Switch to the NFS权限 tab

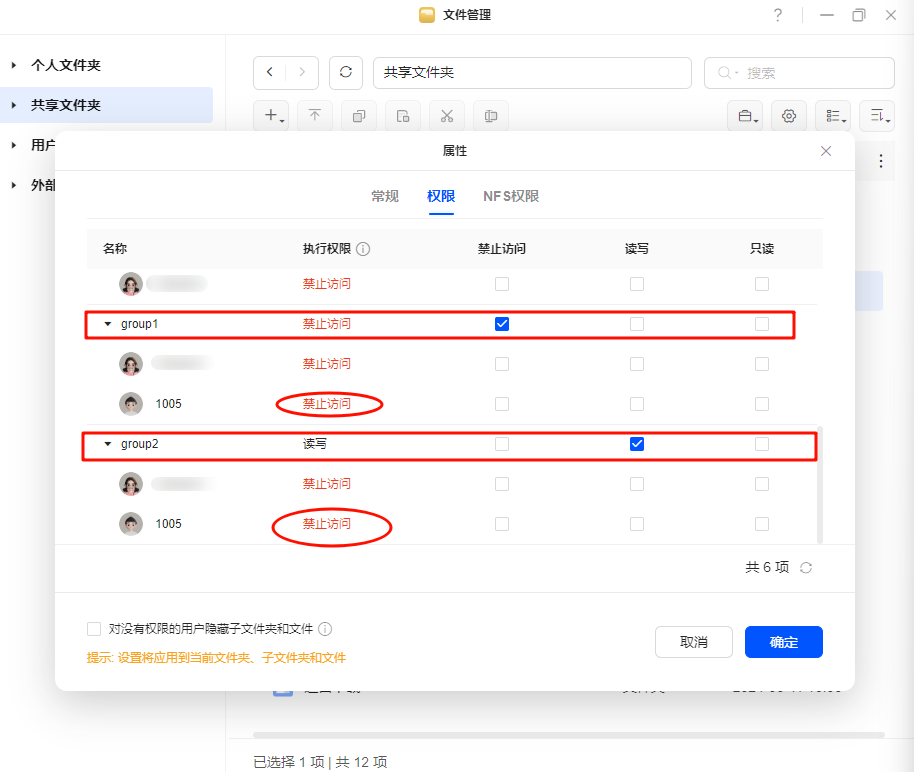tap(511, 196)
